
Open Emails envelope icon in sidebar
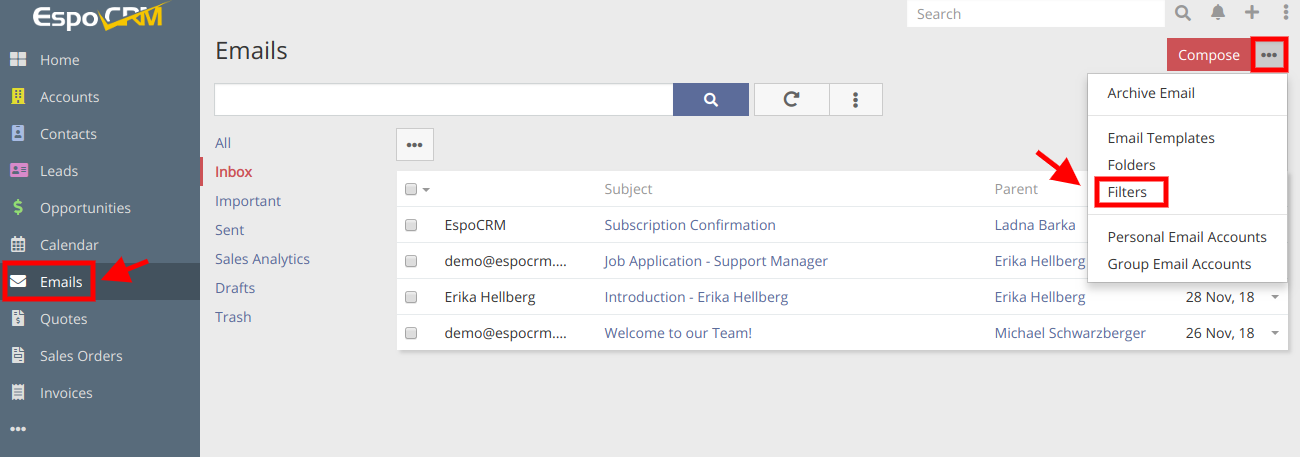pos(18,282)
